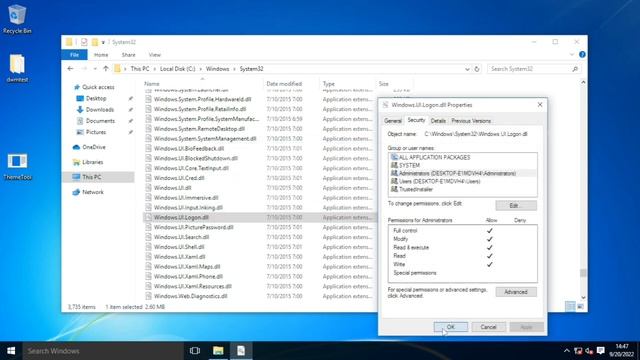The width and height of the screenshot is (640, 360).
Task: Open the View ribbon tab
Action: pos(155,55)
